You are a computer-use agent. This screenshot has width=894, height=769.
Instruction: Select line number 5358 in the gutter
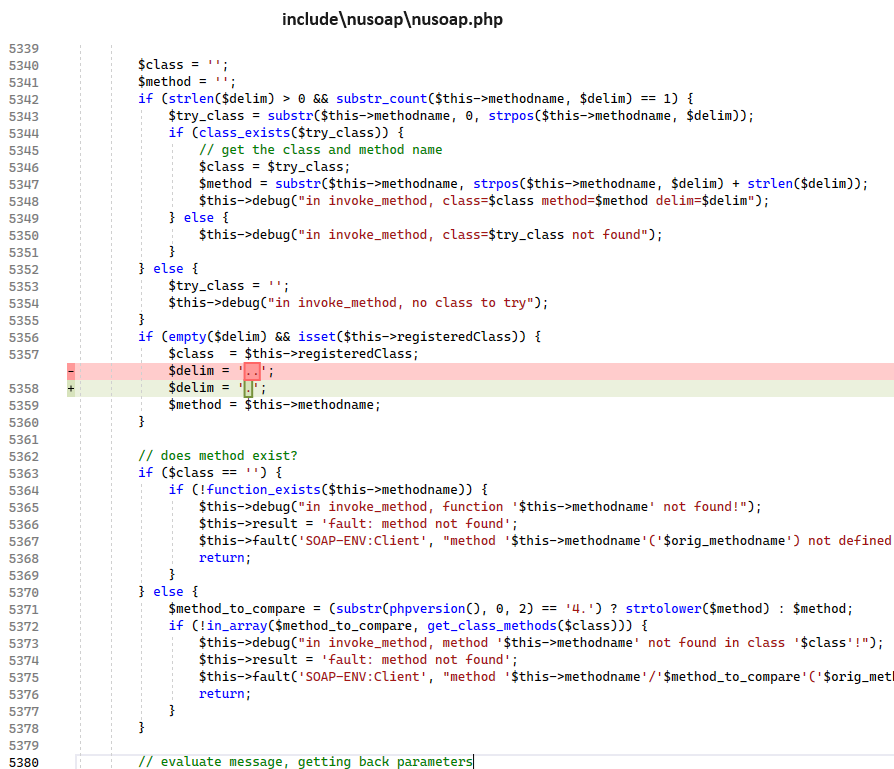click(22, 388)
